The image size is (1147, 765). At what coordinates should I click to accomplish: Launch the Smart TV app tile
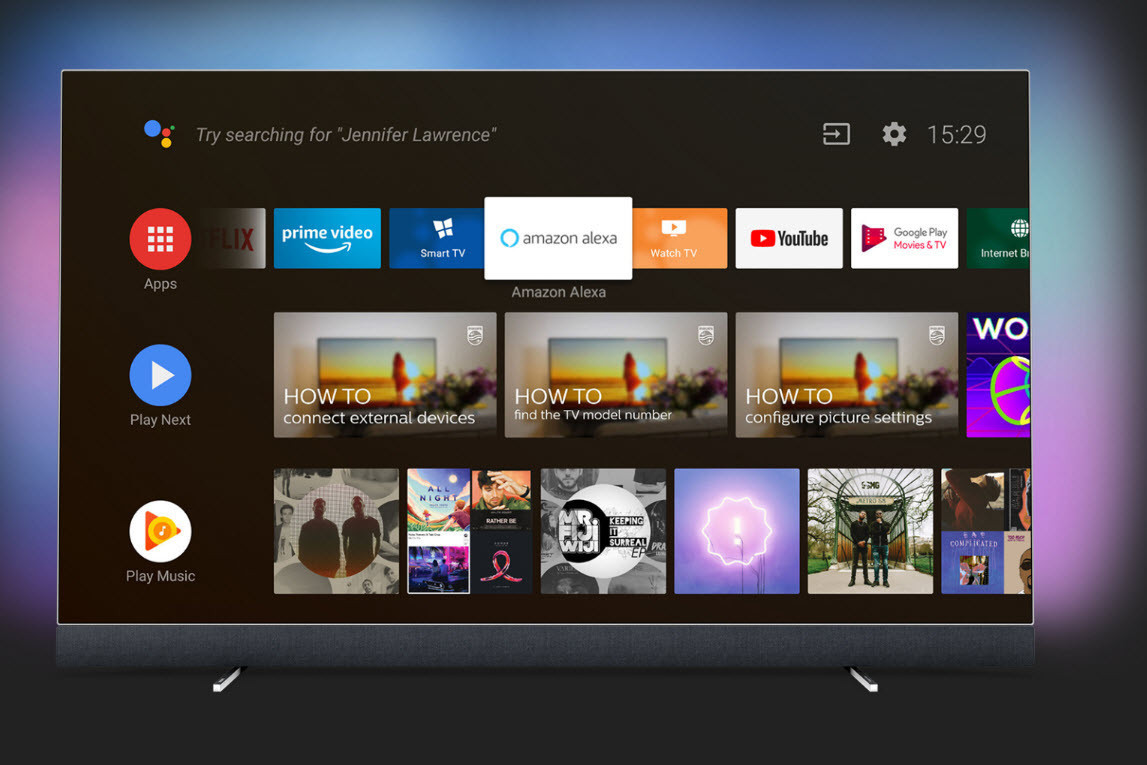[442, 238]
